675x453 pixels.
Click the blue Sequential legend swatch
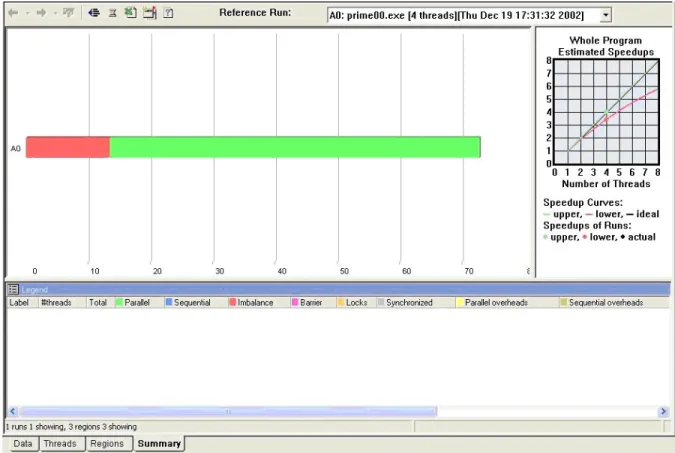[x=169, y=302]
